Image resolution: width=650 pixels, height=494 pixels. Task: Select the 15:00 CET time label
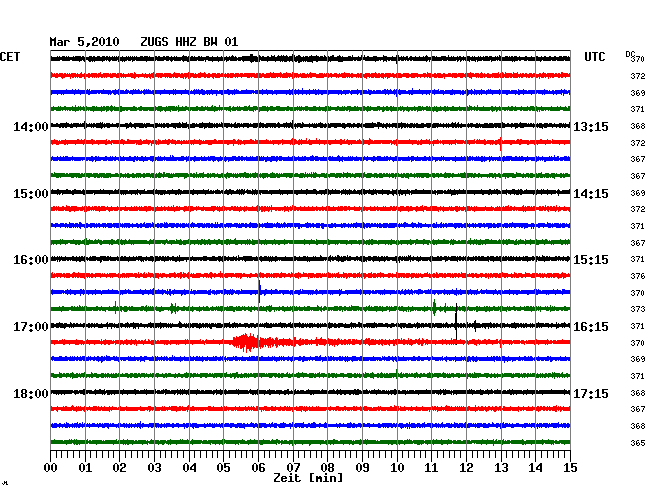tap(31, 194)
